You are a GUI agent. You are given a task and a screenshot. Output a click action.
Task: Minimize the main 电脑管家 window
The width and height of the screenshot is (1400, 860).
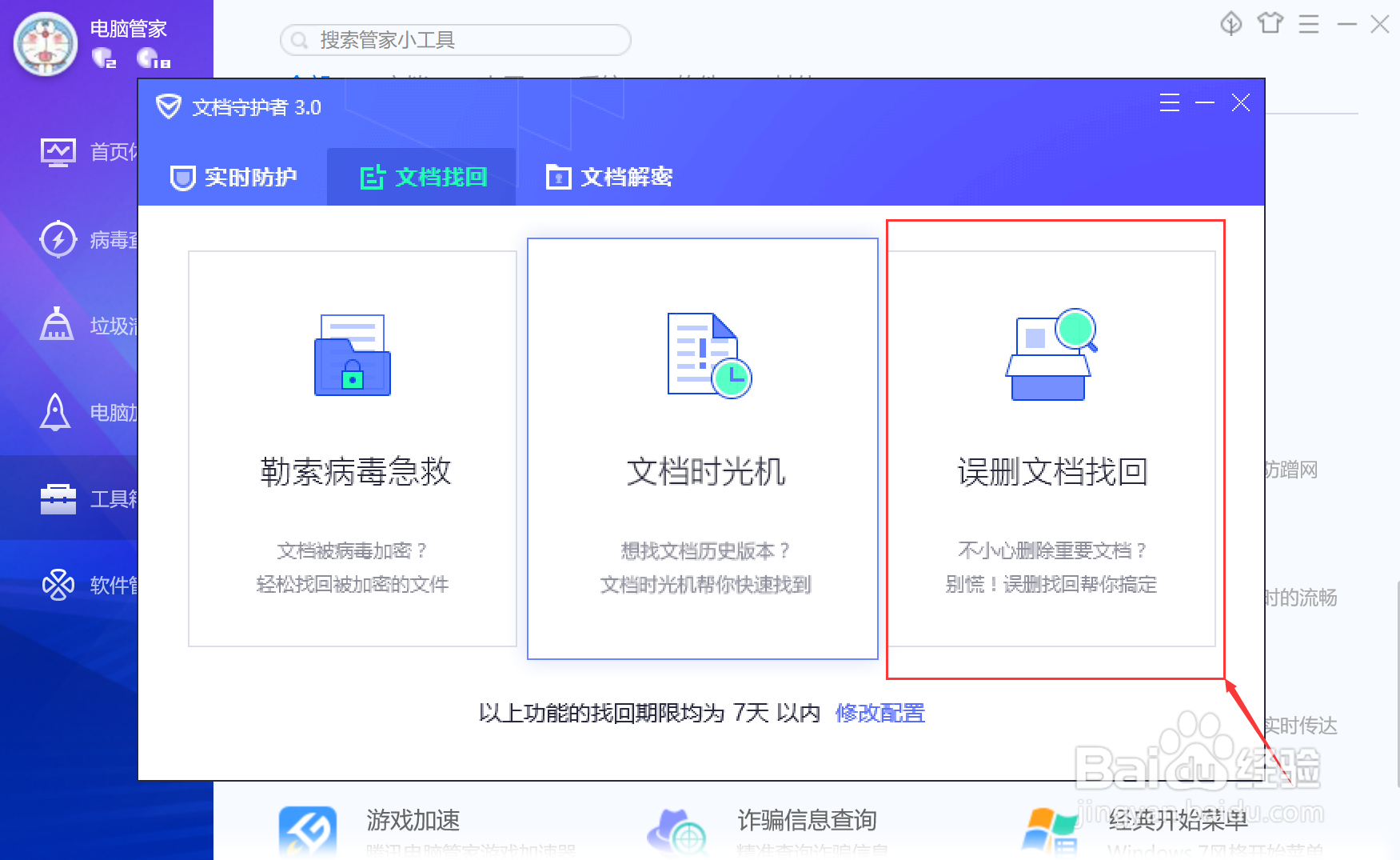(1347, 25)
